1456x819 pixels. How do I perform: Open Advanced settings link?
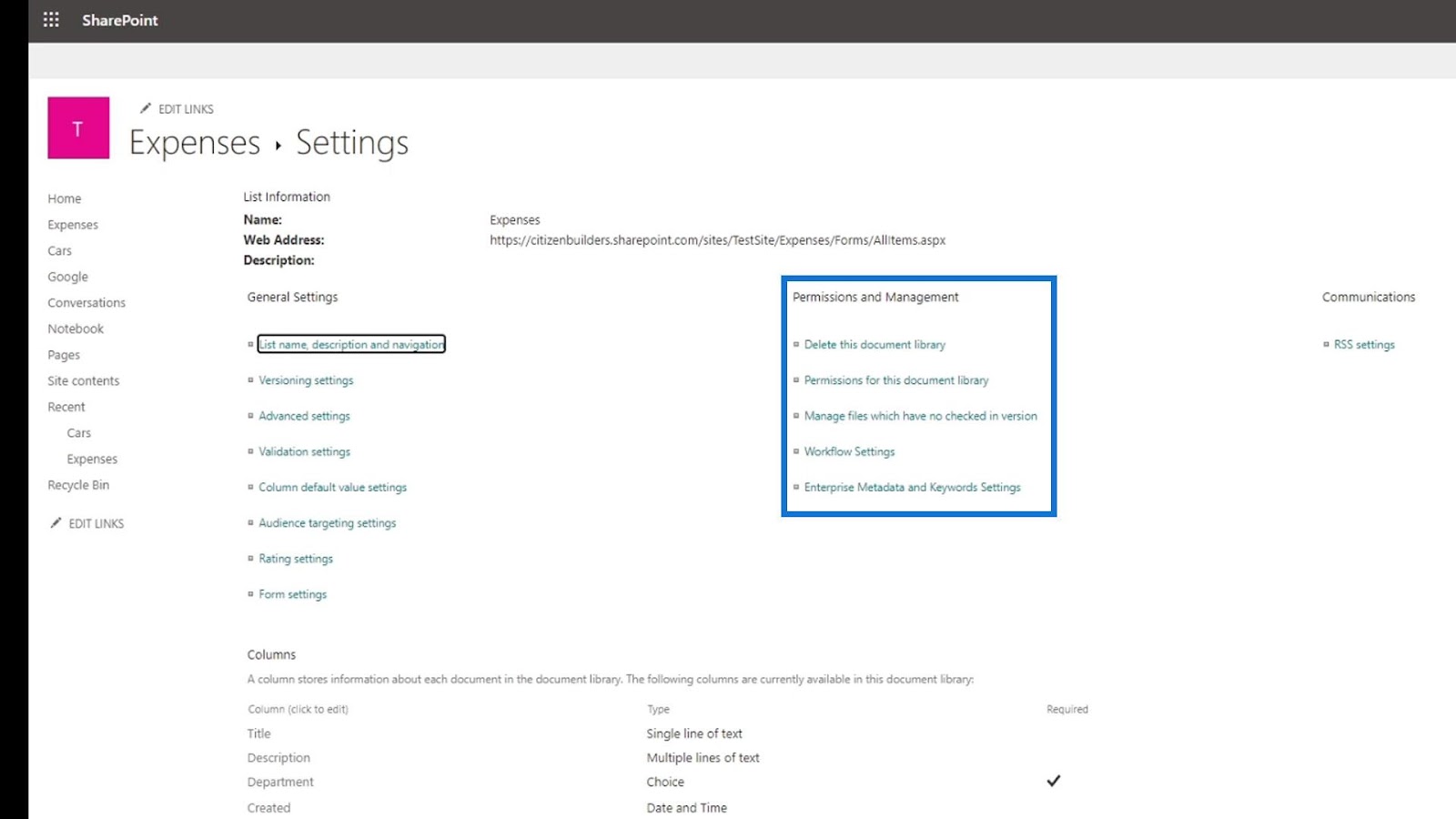(x=304, y=416)
